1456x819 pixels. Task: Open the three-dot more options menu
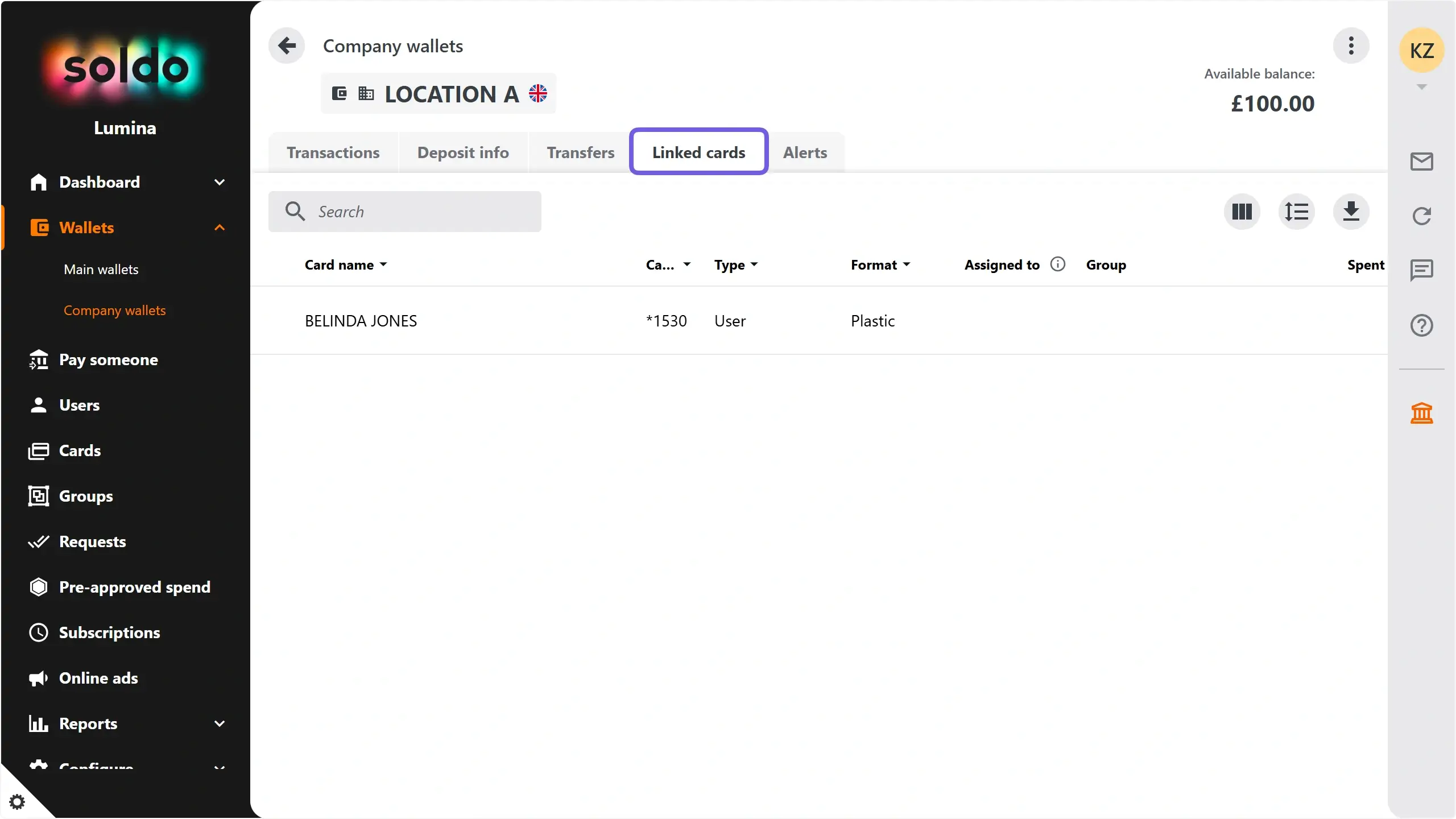pos(1351,45)
